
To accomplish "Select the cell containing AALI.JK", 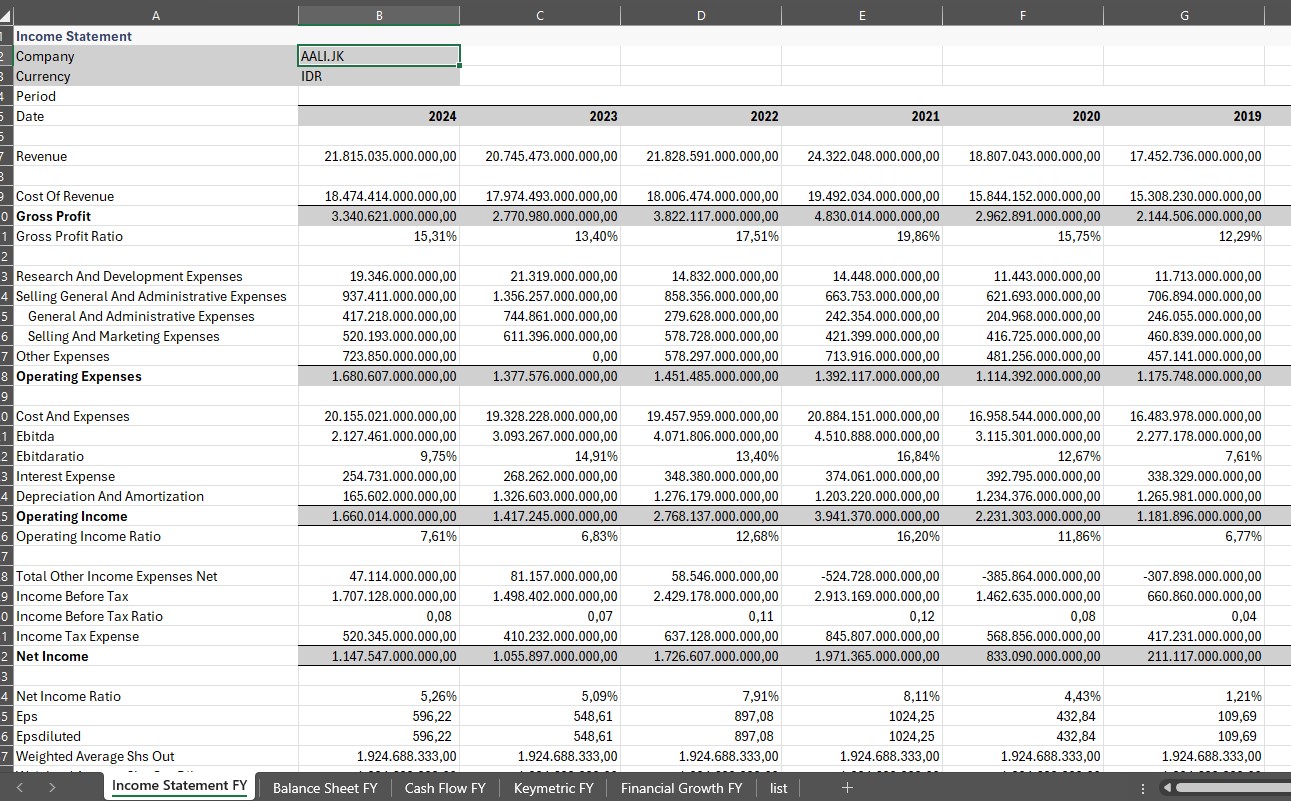I will 379,56.
